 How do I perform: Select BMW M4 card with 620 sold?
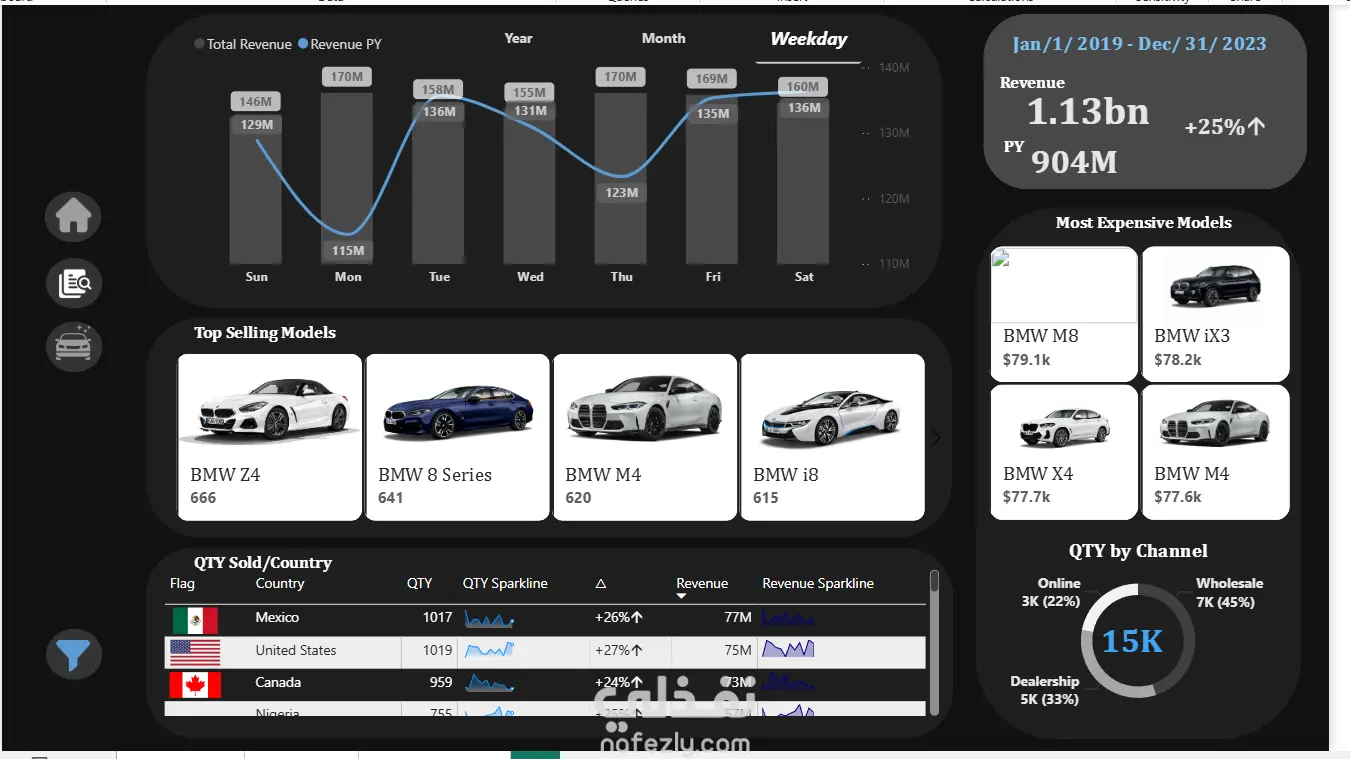(x=645, y=437)
